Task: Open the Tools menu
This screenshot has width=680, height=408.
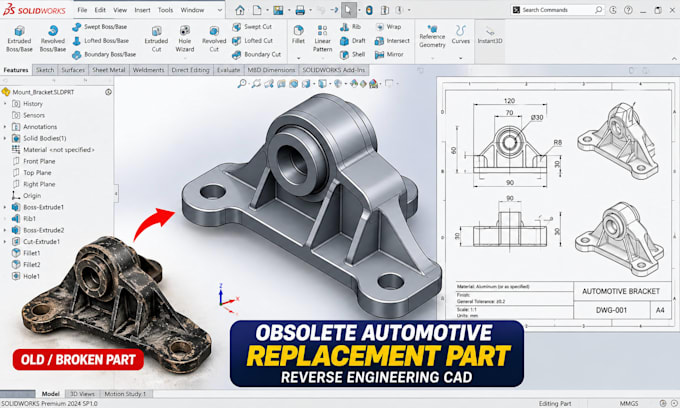Action: 165,10
